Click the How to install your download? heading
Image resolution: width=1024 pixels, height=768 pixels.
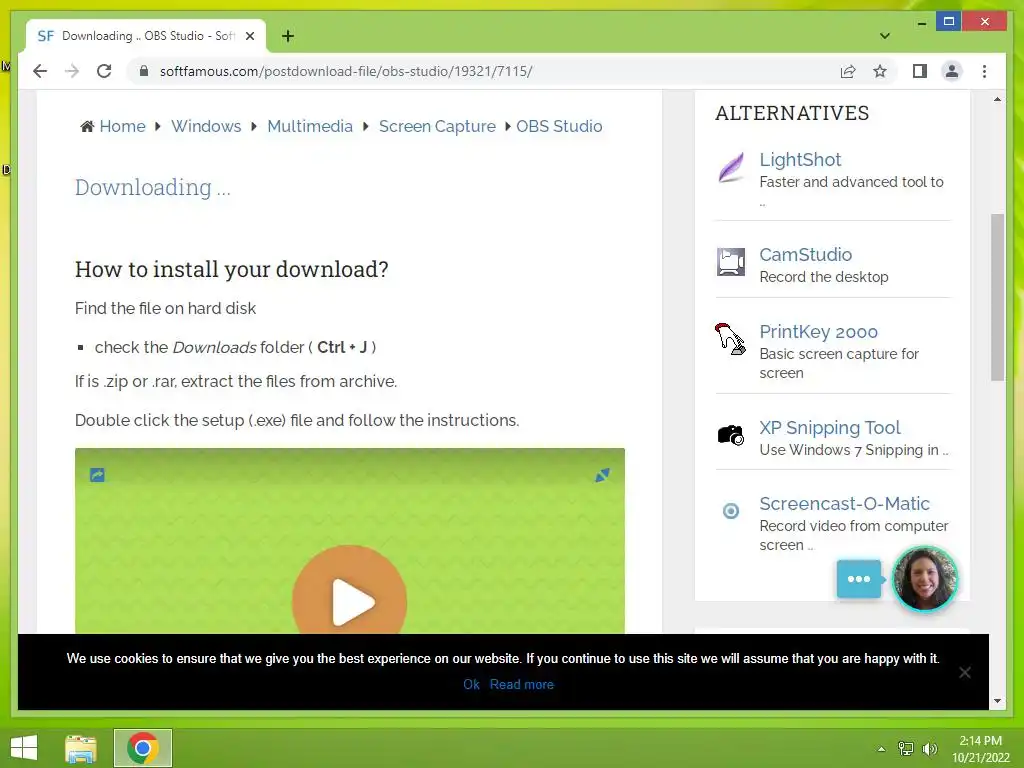pos(231,269)
